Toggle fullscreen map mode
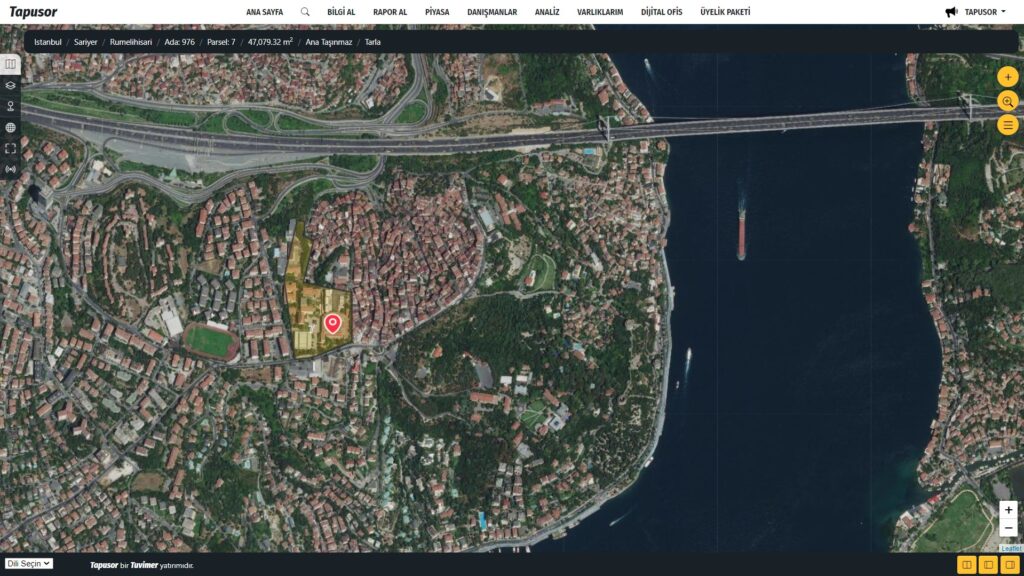Image resolution: width=1024 pixels, height=576 pixels. click(x=11, y=148)
